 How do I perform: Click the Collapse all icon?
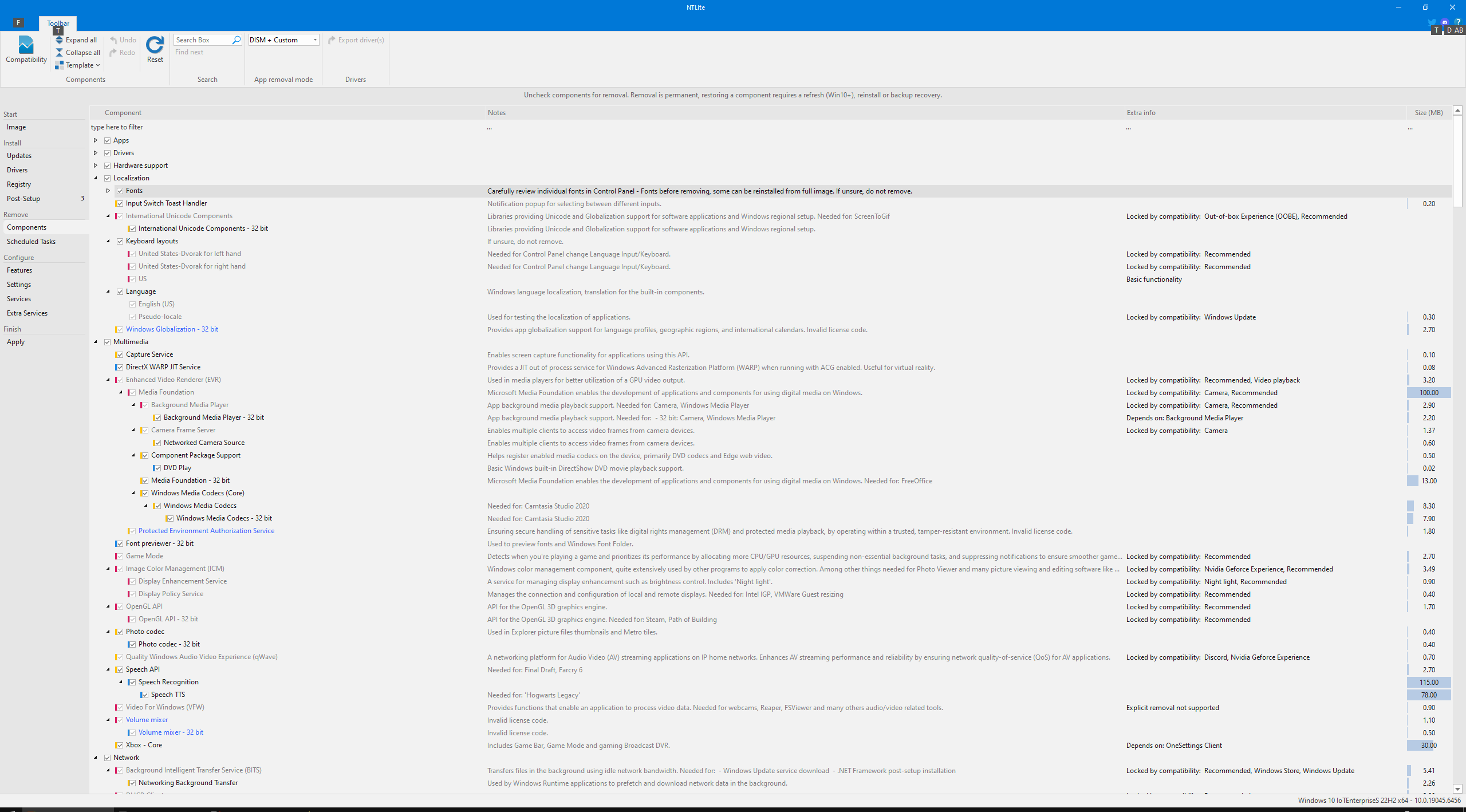59,52
